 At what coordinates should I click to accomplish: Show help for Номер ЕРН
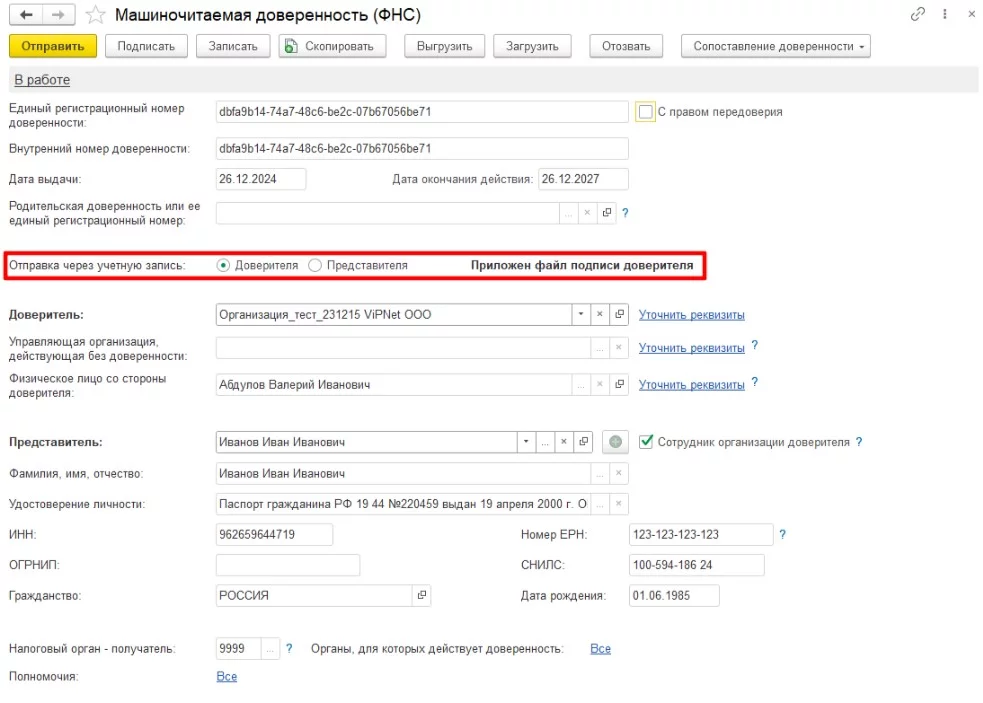pyautogui.click(x=782, y=534)
